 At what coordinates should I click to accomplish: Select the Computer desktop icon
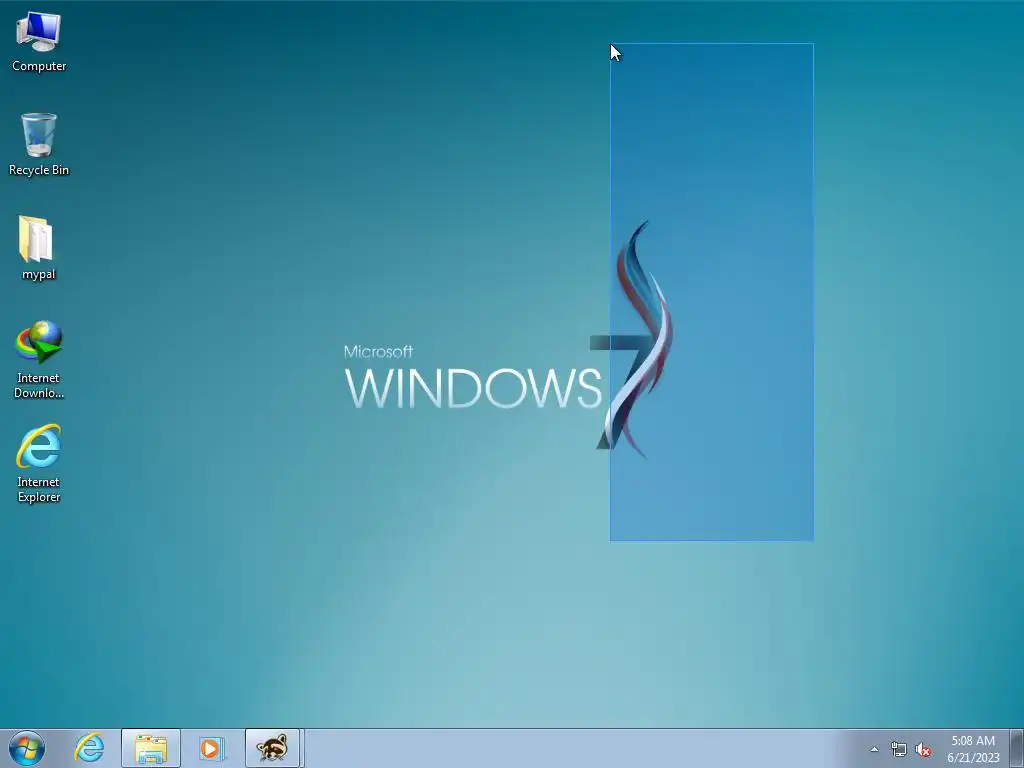pos(39,41)
